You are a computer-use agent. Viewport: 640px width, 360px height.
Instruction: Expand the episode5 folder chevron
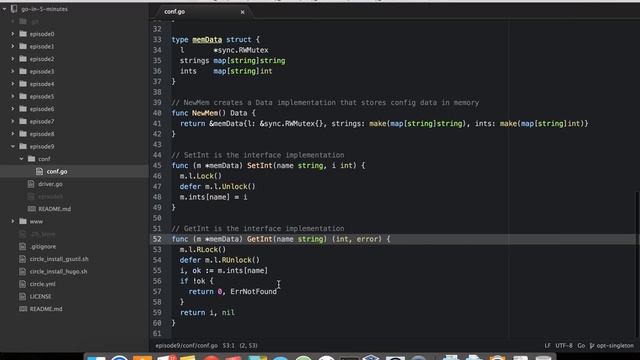tap(13, 96)
